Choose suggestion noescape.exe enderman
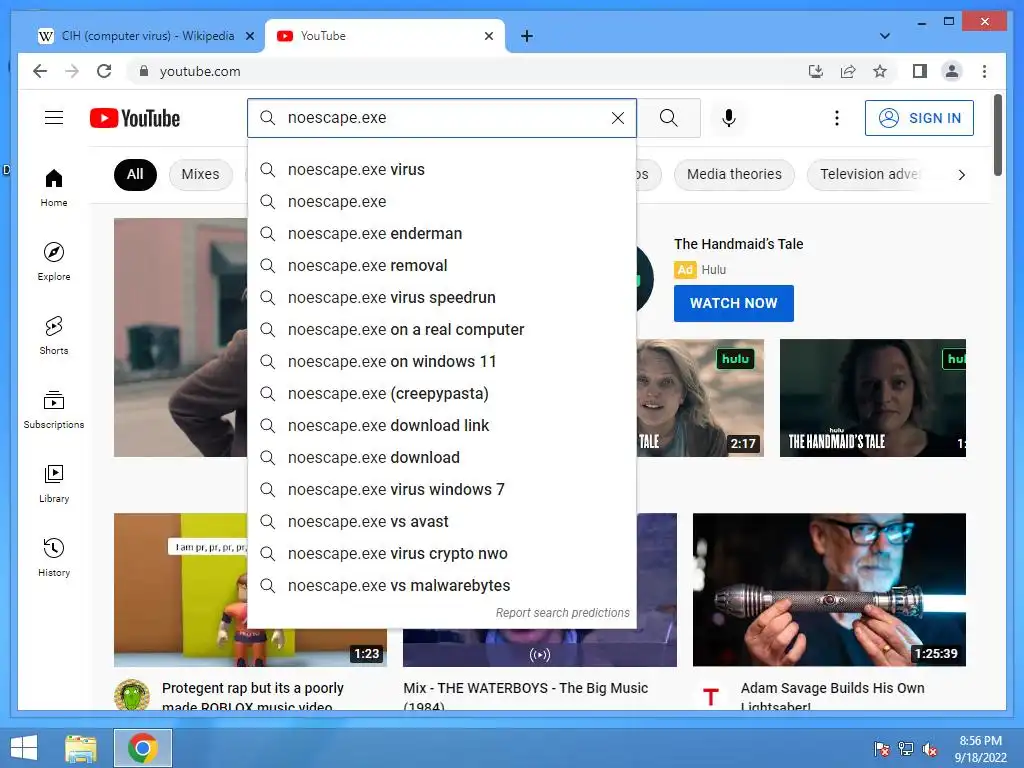This screenshot has height=768, width=1024. click(442, 233)
